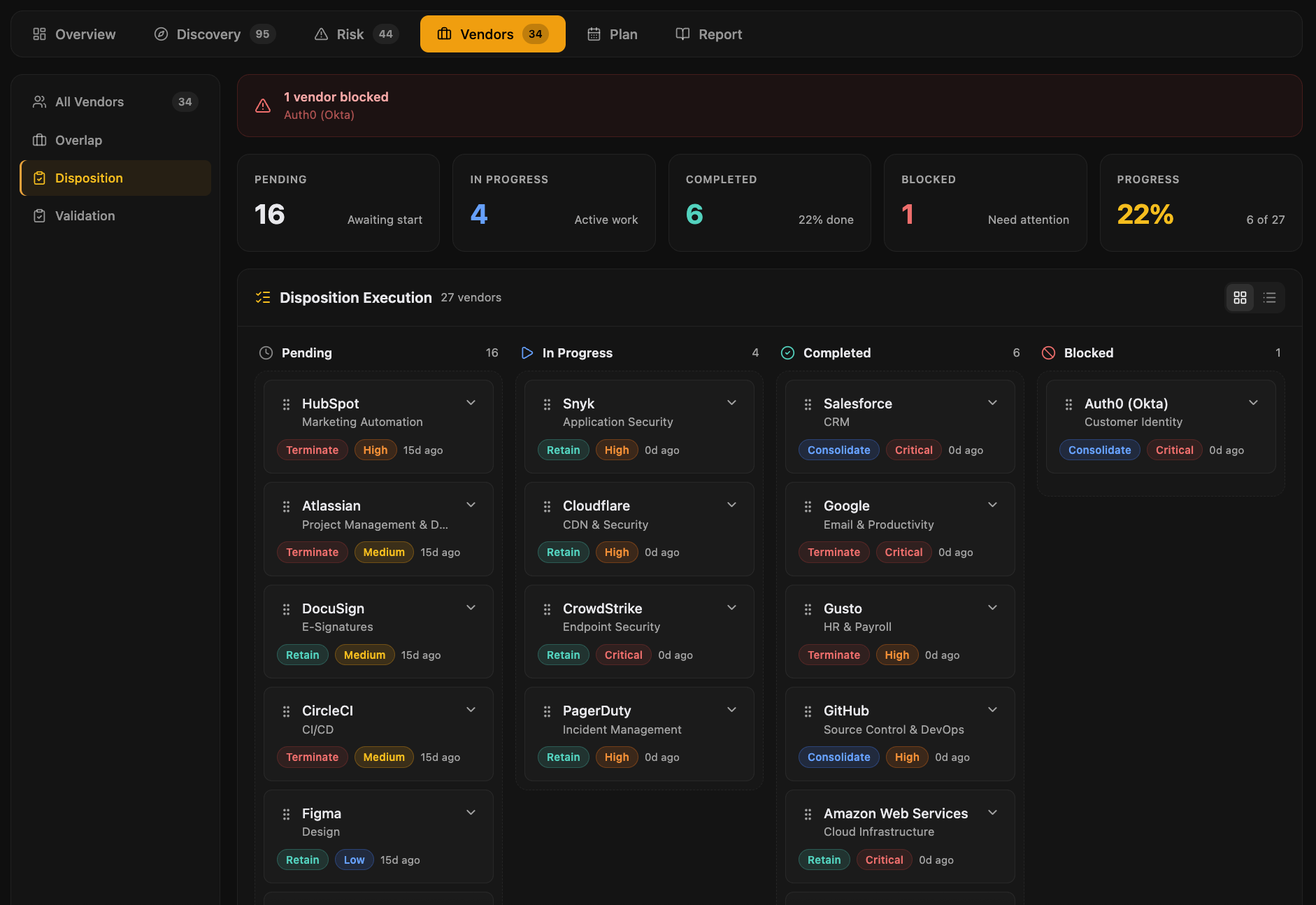Select Disposition in the sidebar
Image resolution: width=1316 pixels, height=905 pixels.
pos(115,178)
